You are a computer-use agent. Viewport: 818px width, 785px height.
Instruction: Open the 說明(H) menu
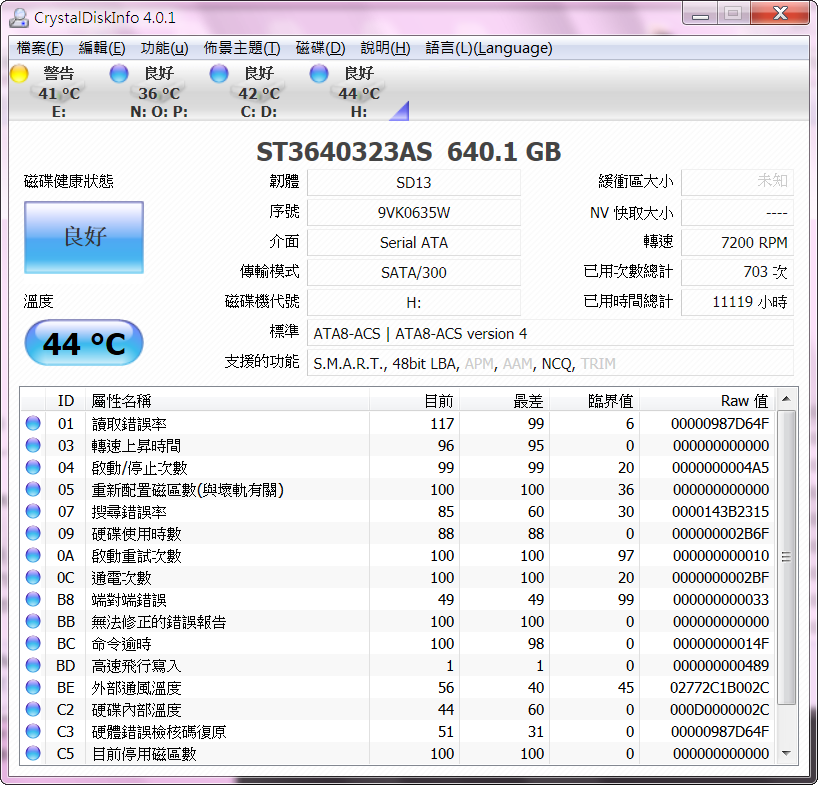click(386, 48)
